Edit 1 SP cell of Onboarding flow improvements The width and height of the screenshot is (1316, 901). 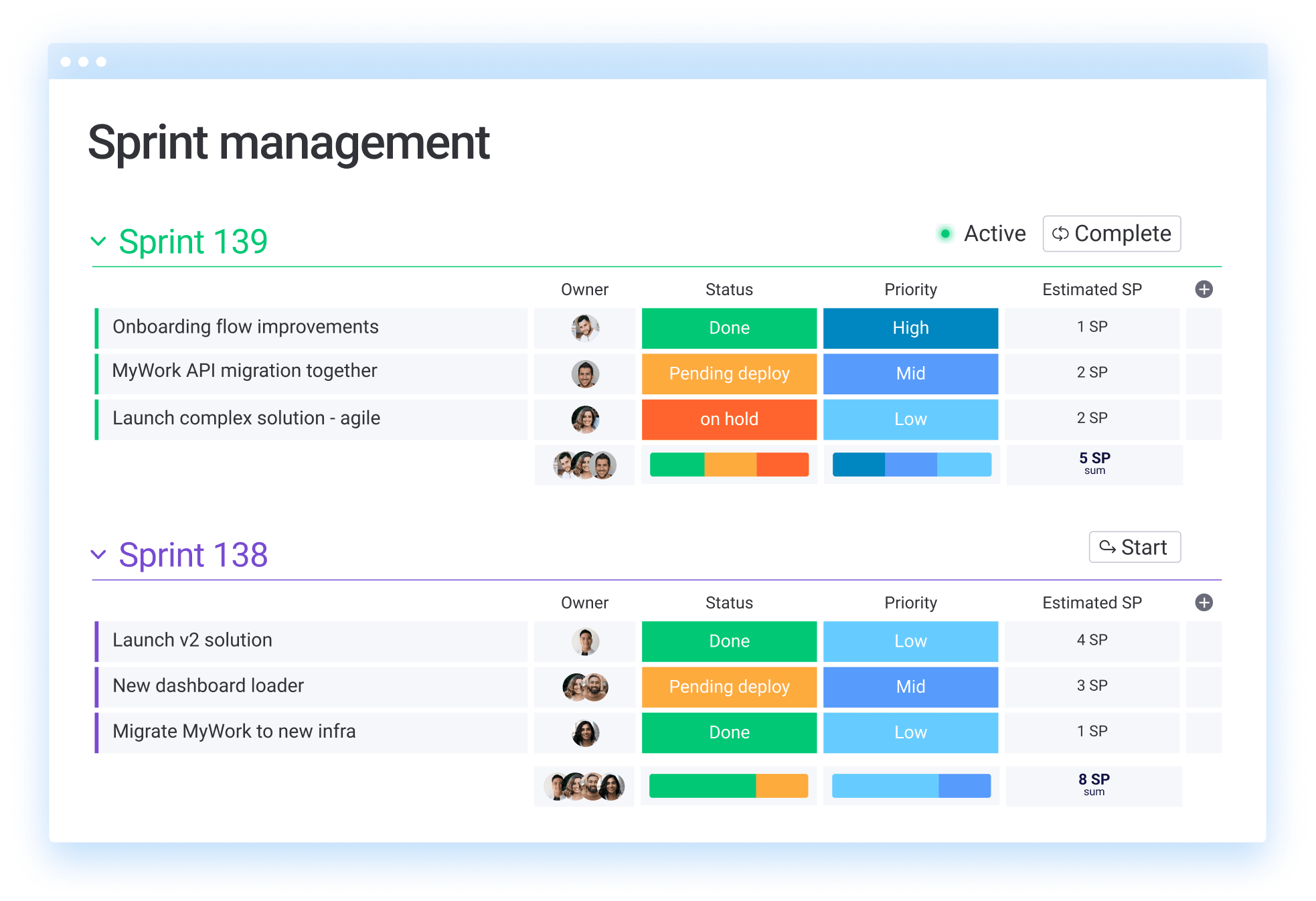(x=1092, y=328)
